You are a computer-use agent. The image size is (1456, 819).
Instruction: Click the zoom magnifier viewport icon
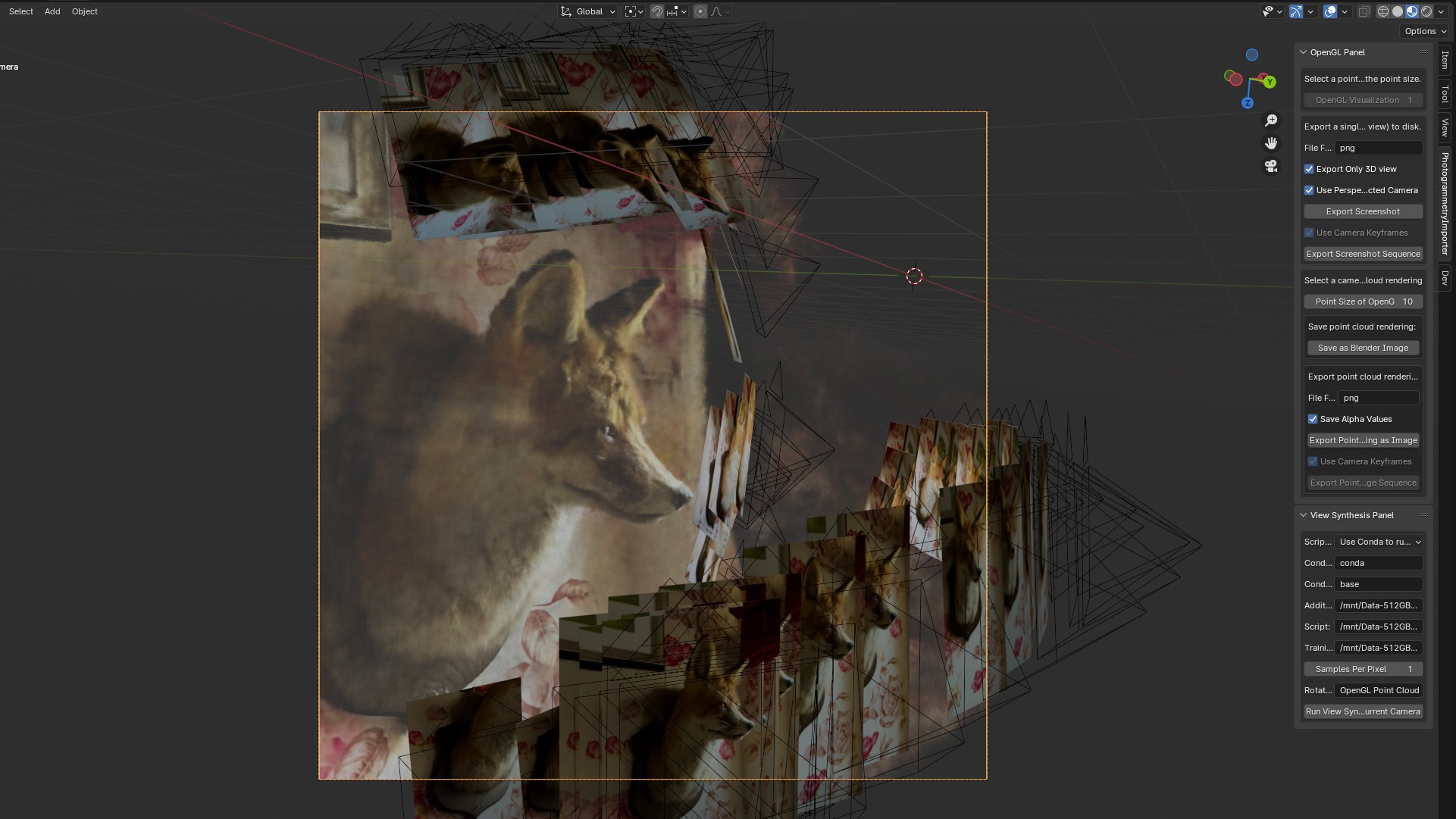[x=1271, y=121]
